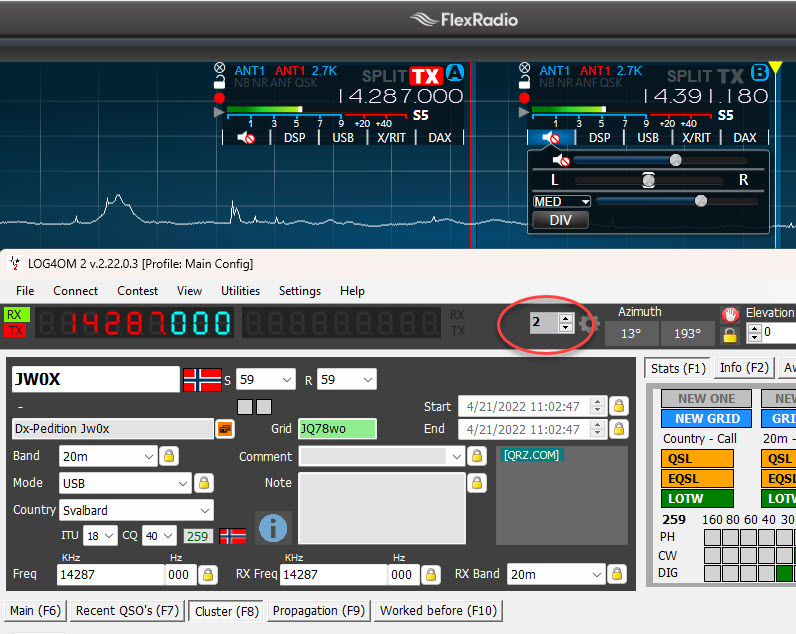The height and width of the screenshot is (634, 796).
Task: Toggle the RX Freq lock icon
Action: tap(430, 575)
